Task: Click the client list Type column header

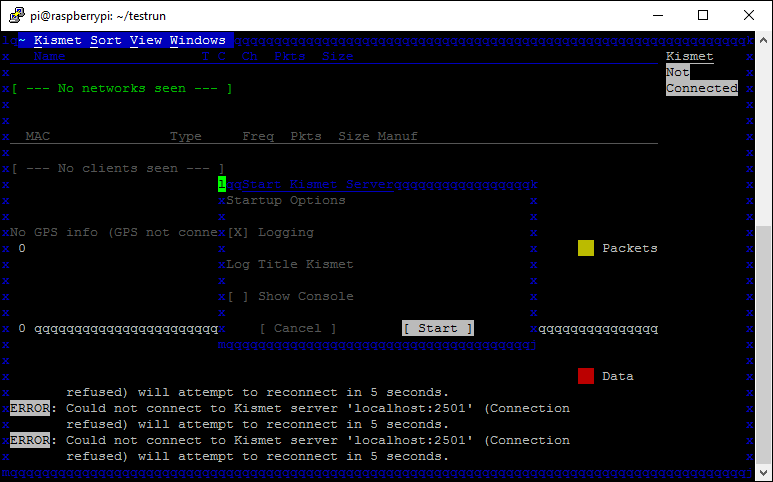Action: pyautogui.click(x=186, y=136)
